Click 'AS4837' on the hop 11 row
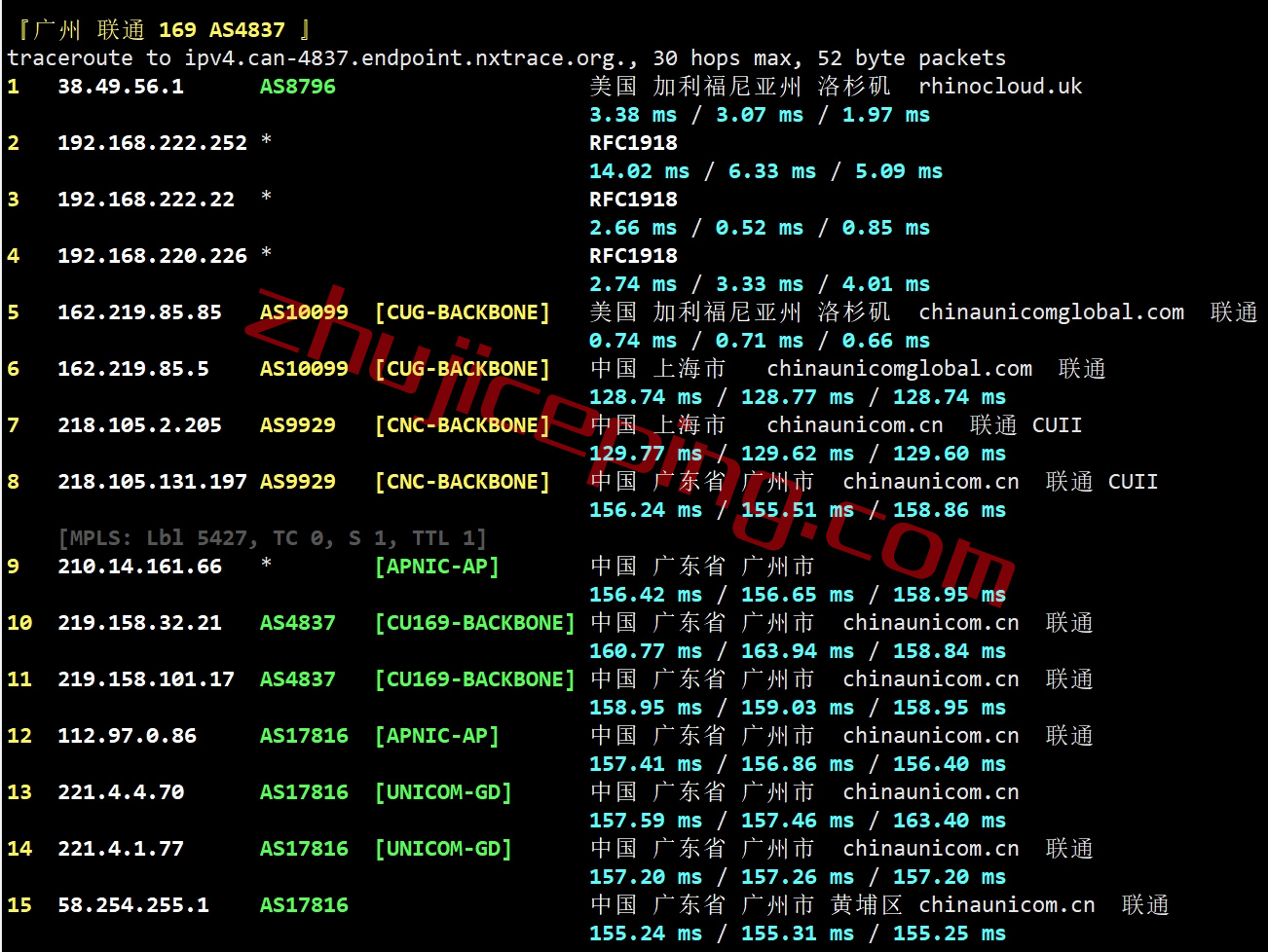Viewport: 1268px width, 952px height. tap(298, 679)
